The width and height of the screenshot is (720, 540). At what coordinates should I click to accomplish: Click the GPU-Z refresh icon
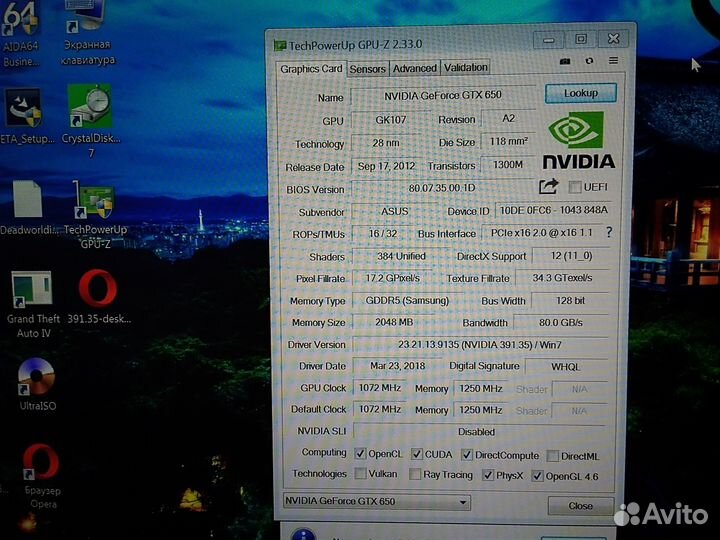pyautogui.click(x=589, y=61)
